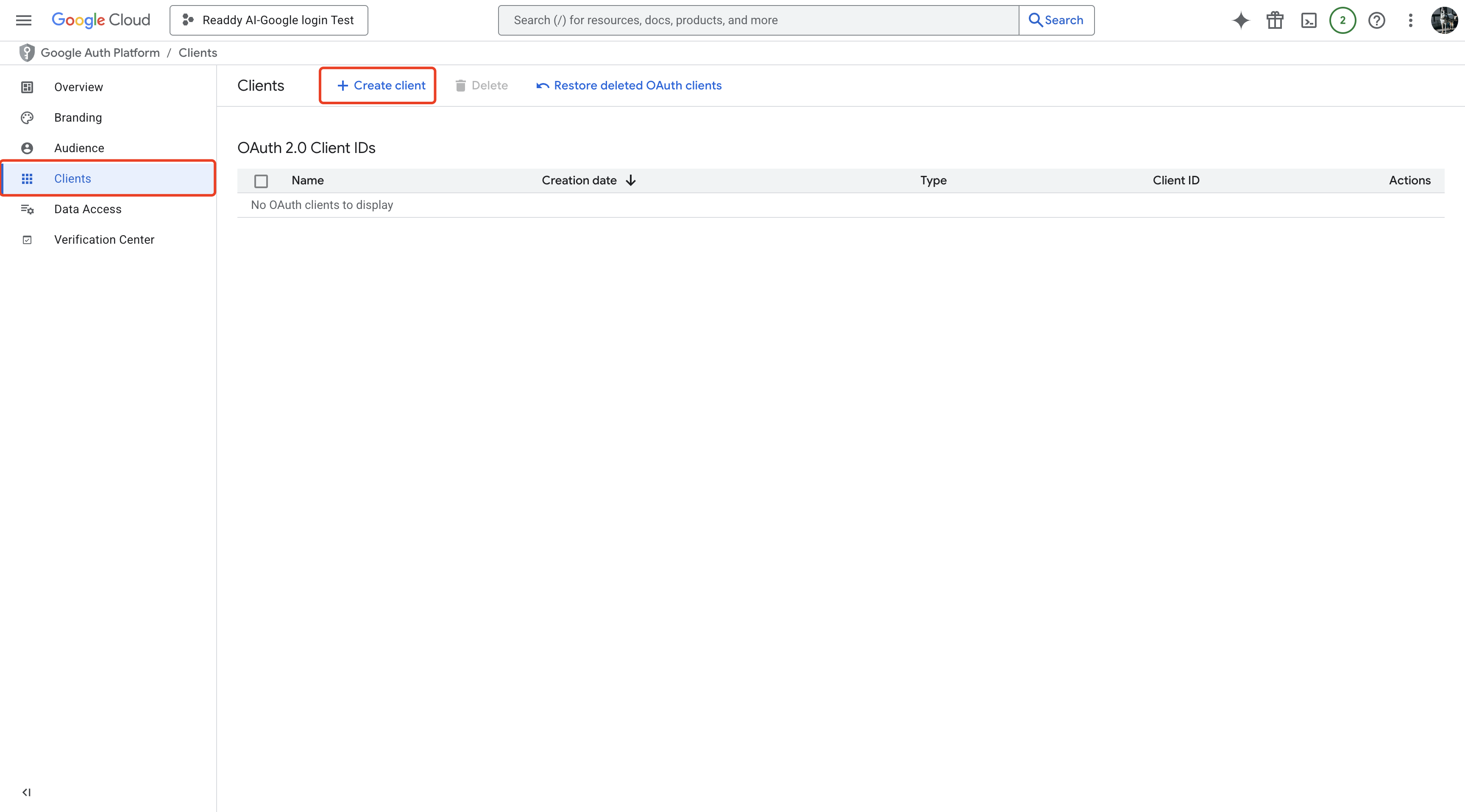Screen dimensions: 1465x812
Task: Open Branding sidebar item
Action: [x=78, y=118]
